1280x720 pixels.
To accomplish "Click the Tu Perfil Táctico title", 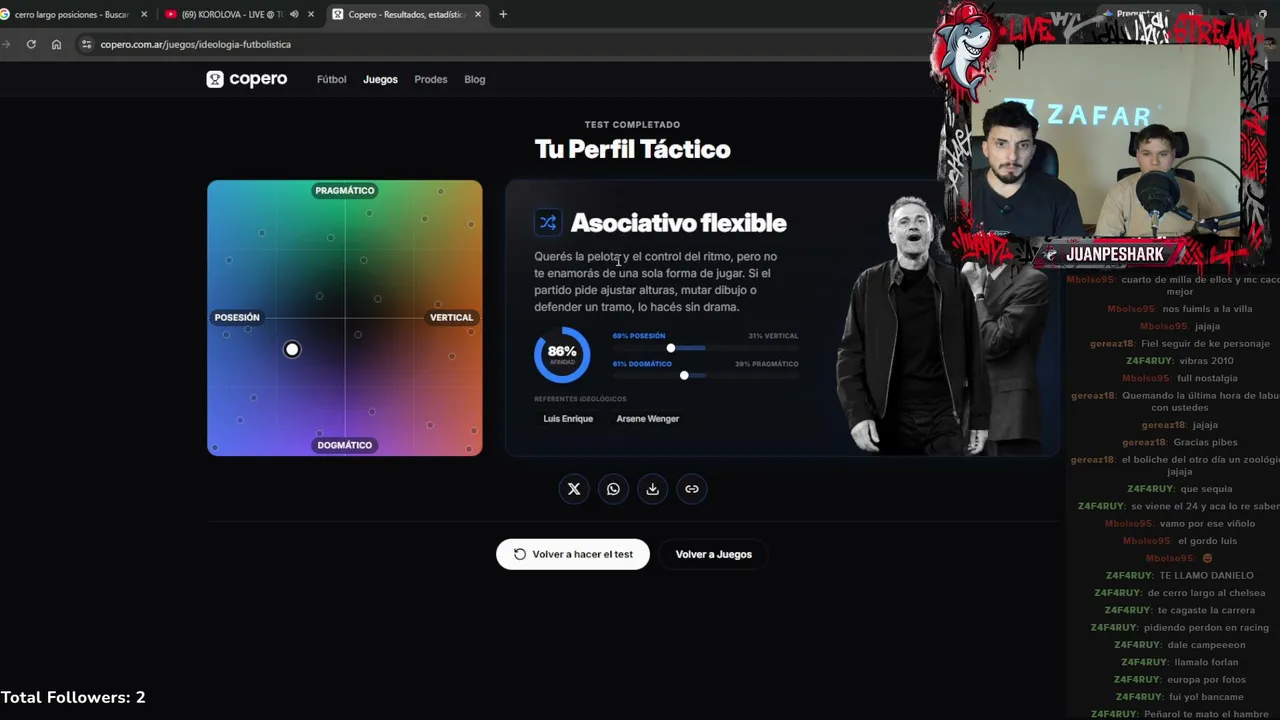I will (632, 149).
